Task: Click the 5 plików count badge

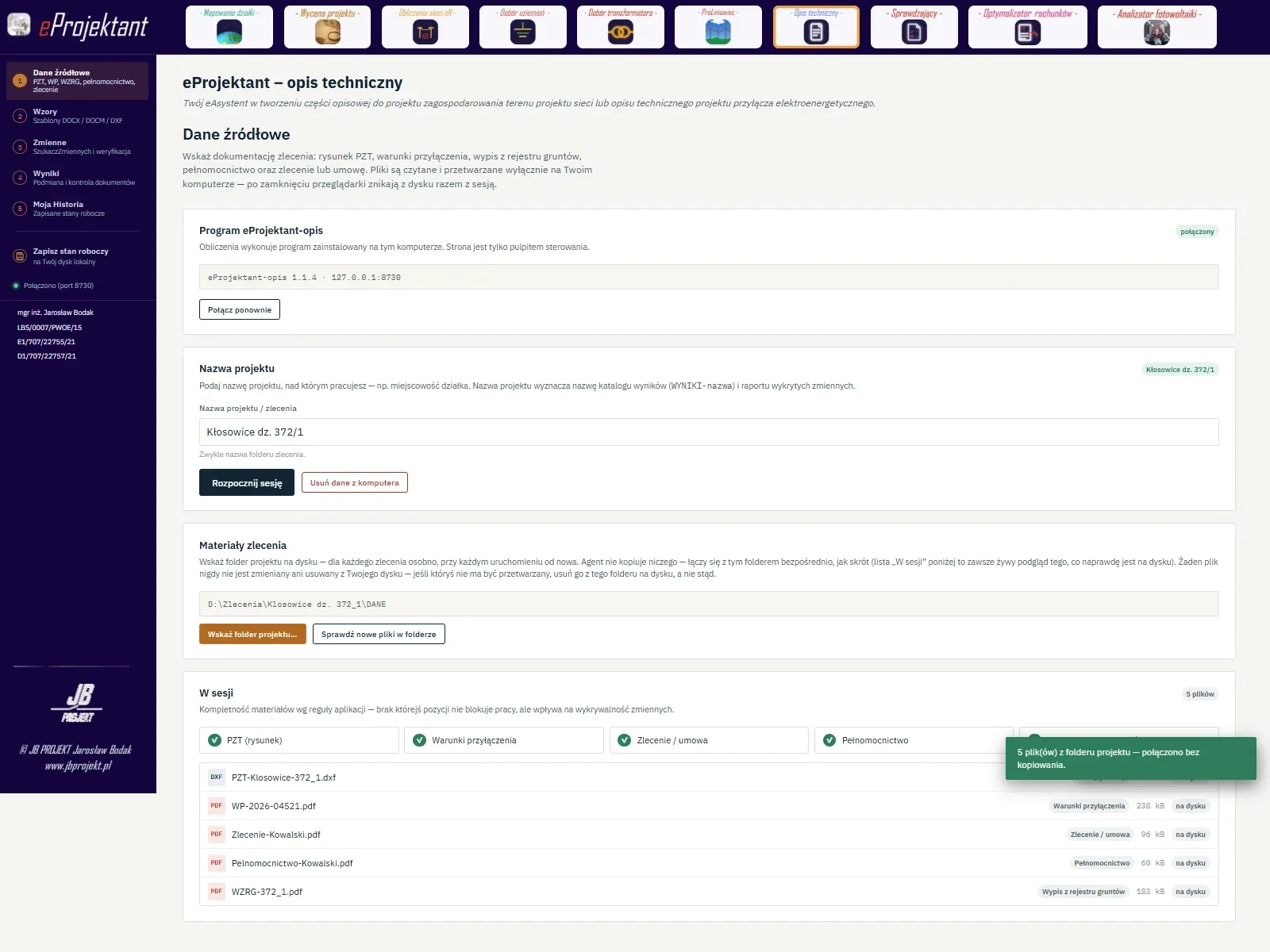Action: click(x=1200, y=694)
